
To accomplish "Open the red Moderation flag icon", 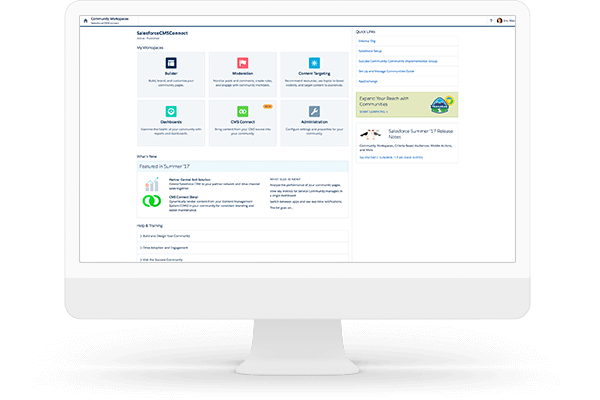I will (243, 63).
